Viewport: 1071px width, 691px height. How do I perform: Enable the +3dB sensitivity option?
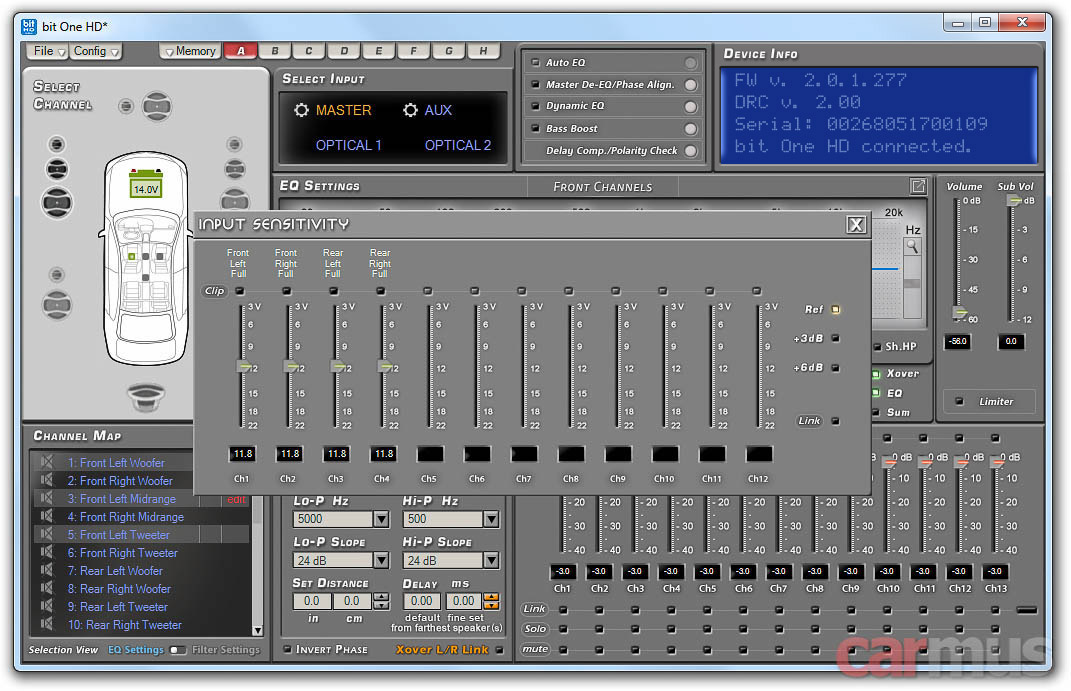coord(835,338)
